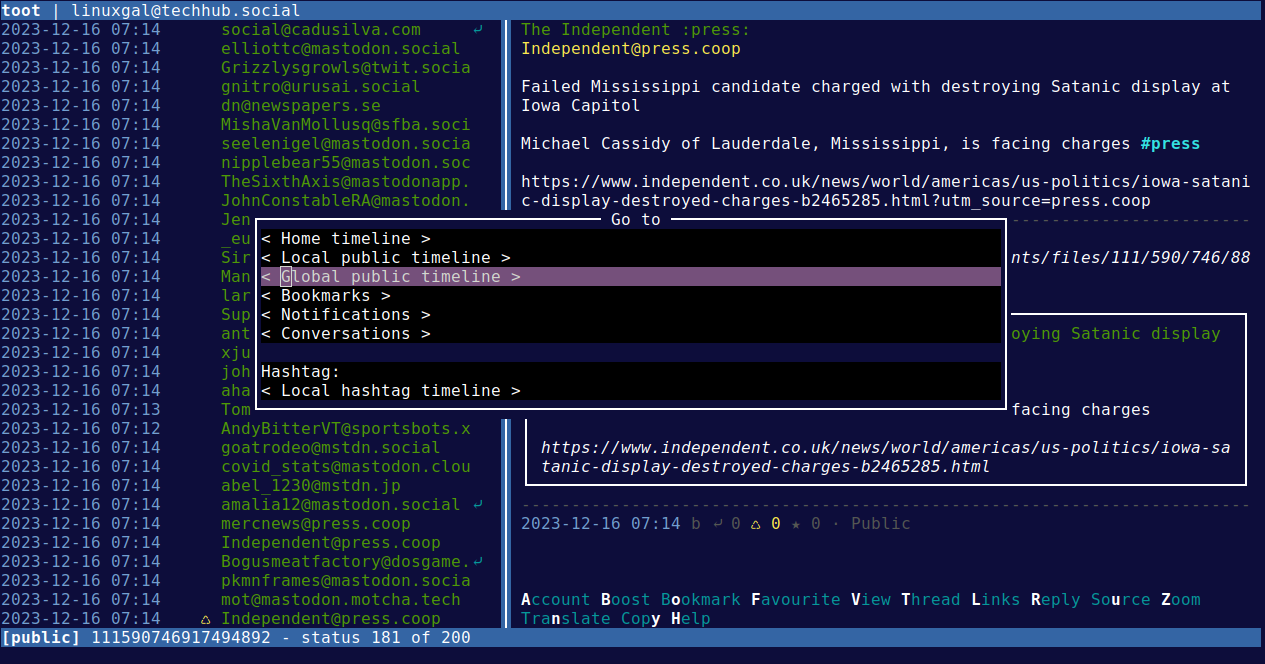Click the star favourite count icon
The height and width of the screenshot is (664, 1265).
796,523
